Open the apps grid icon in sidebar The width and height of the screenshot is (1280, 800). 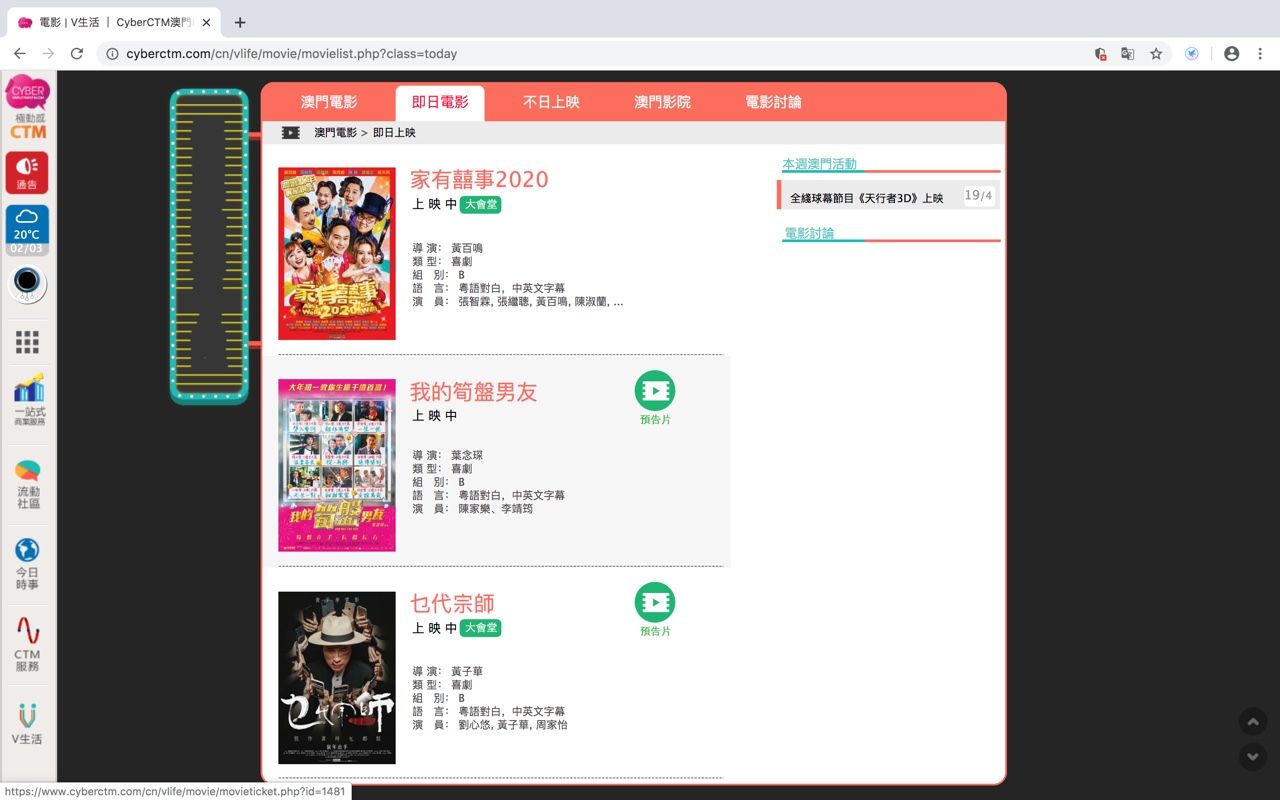27,343
